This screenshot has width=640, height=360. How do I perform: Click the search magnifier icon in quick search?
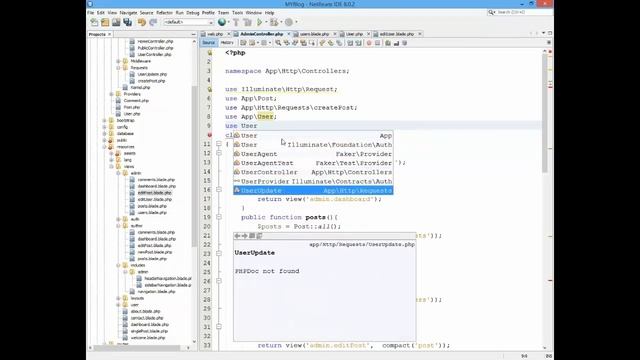491,13
